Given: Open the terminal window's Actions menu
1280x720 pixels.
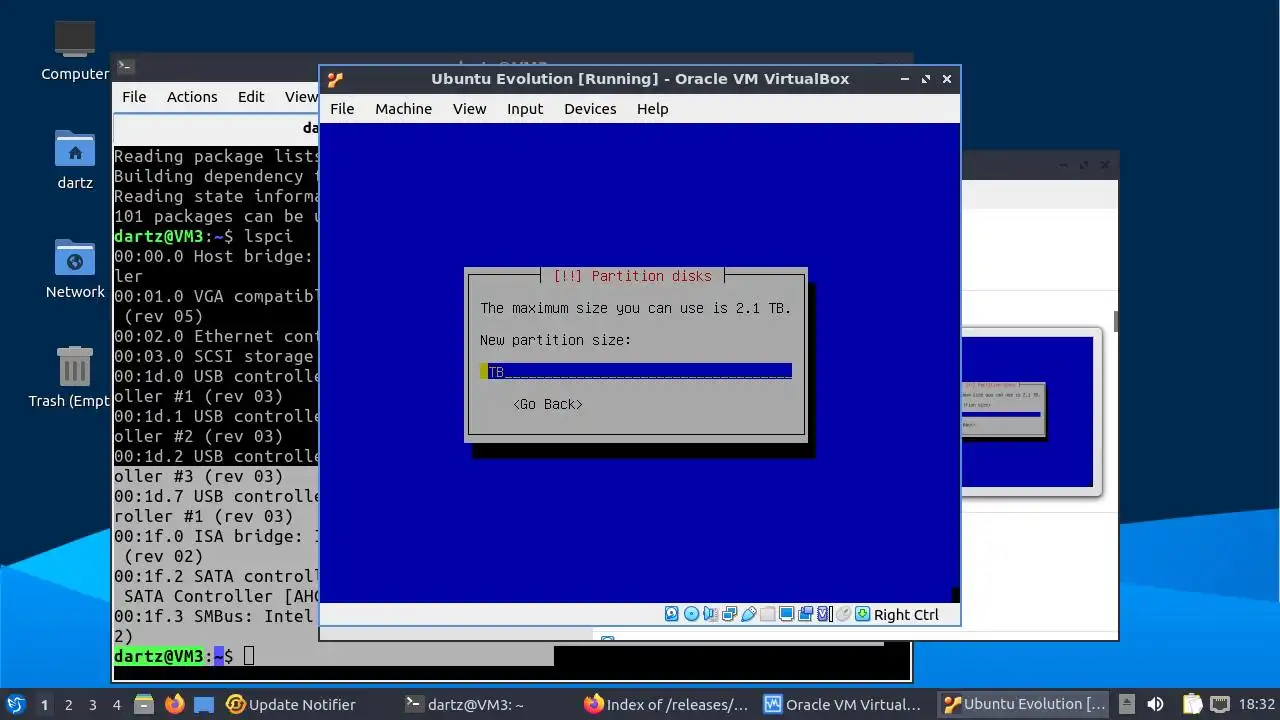Looking at the screenshot, I should tap(192, 97).
